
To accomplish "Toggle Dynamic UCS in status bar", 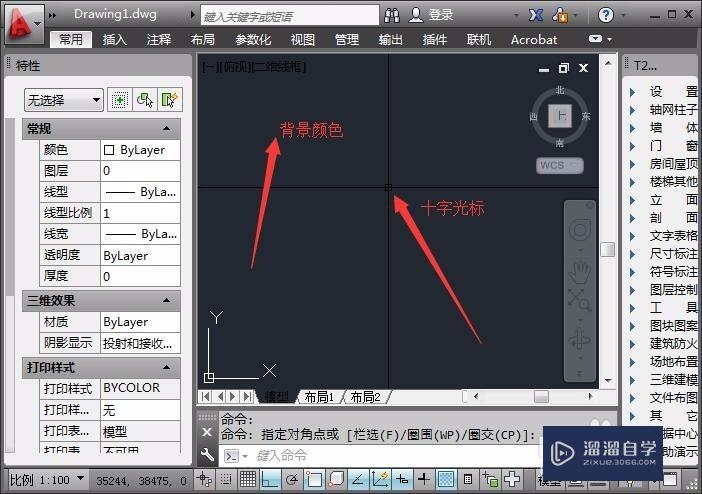I will (380, 480).
